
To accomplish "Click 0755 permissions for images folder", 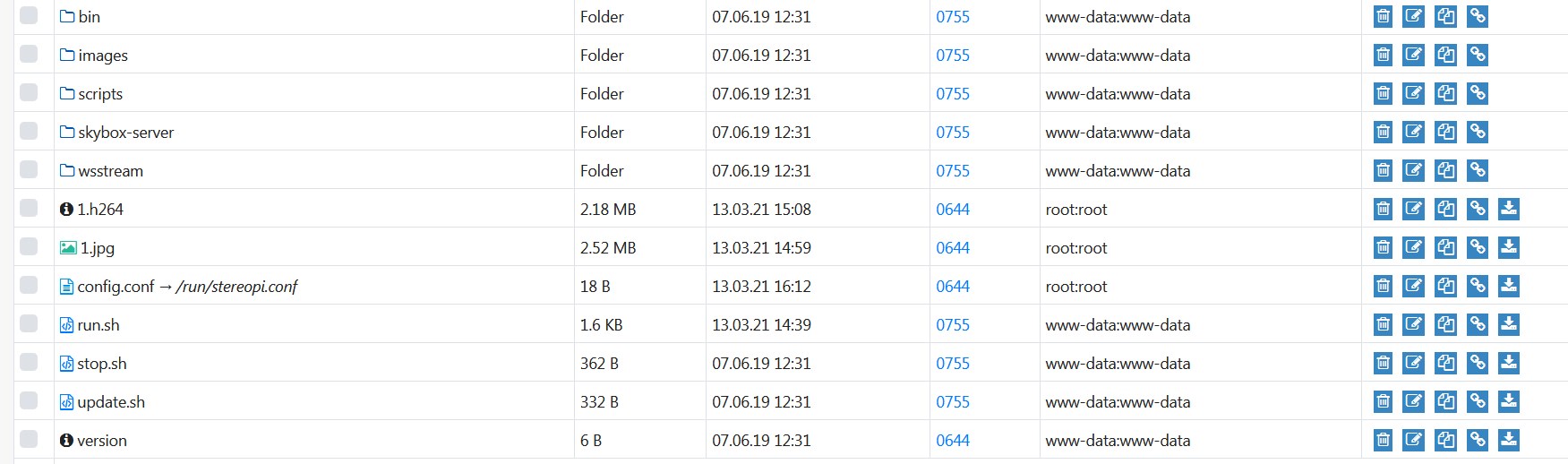I will pos(953,56).
